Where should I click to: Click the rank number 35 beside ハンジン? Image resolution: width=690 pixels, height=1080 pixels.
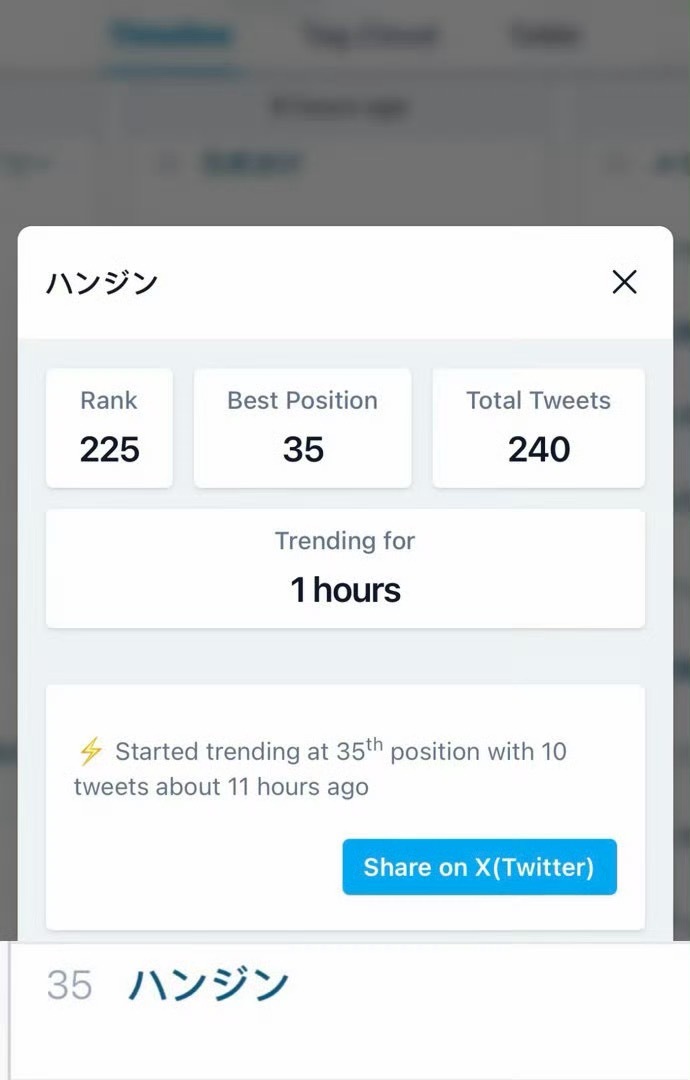pos(69,986)
